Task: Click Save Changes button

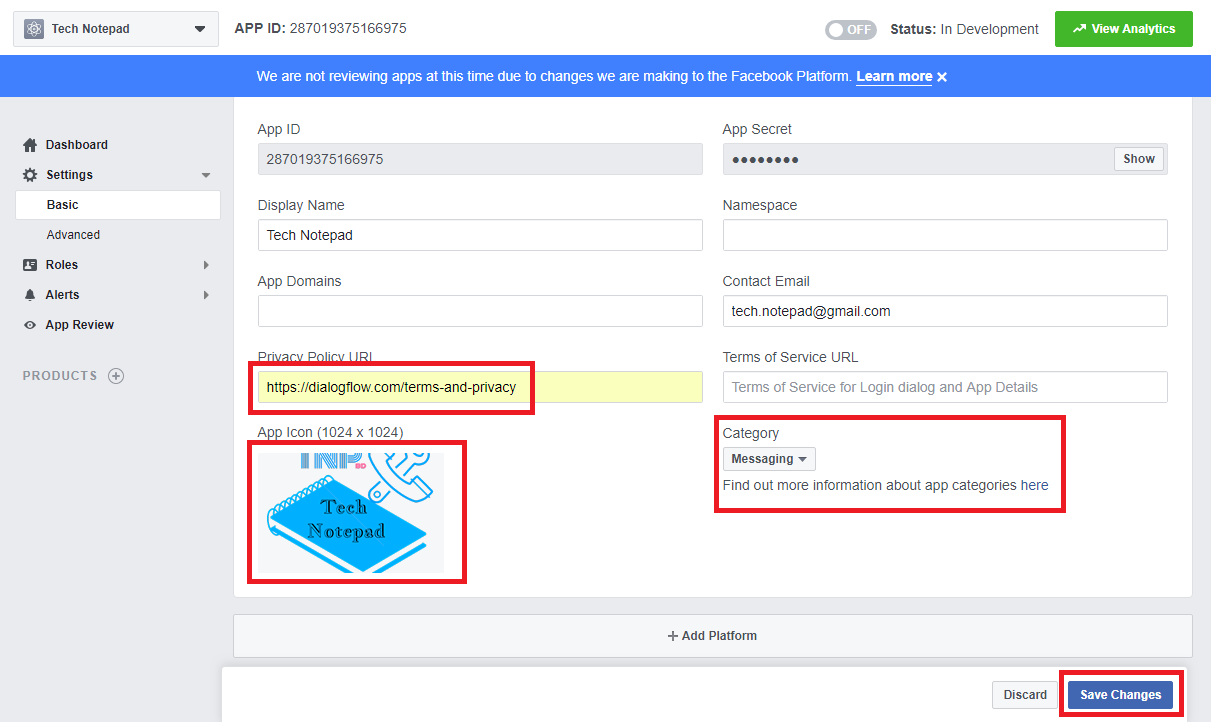Action: pos(1120,695)
